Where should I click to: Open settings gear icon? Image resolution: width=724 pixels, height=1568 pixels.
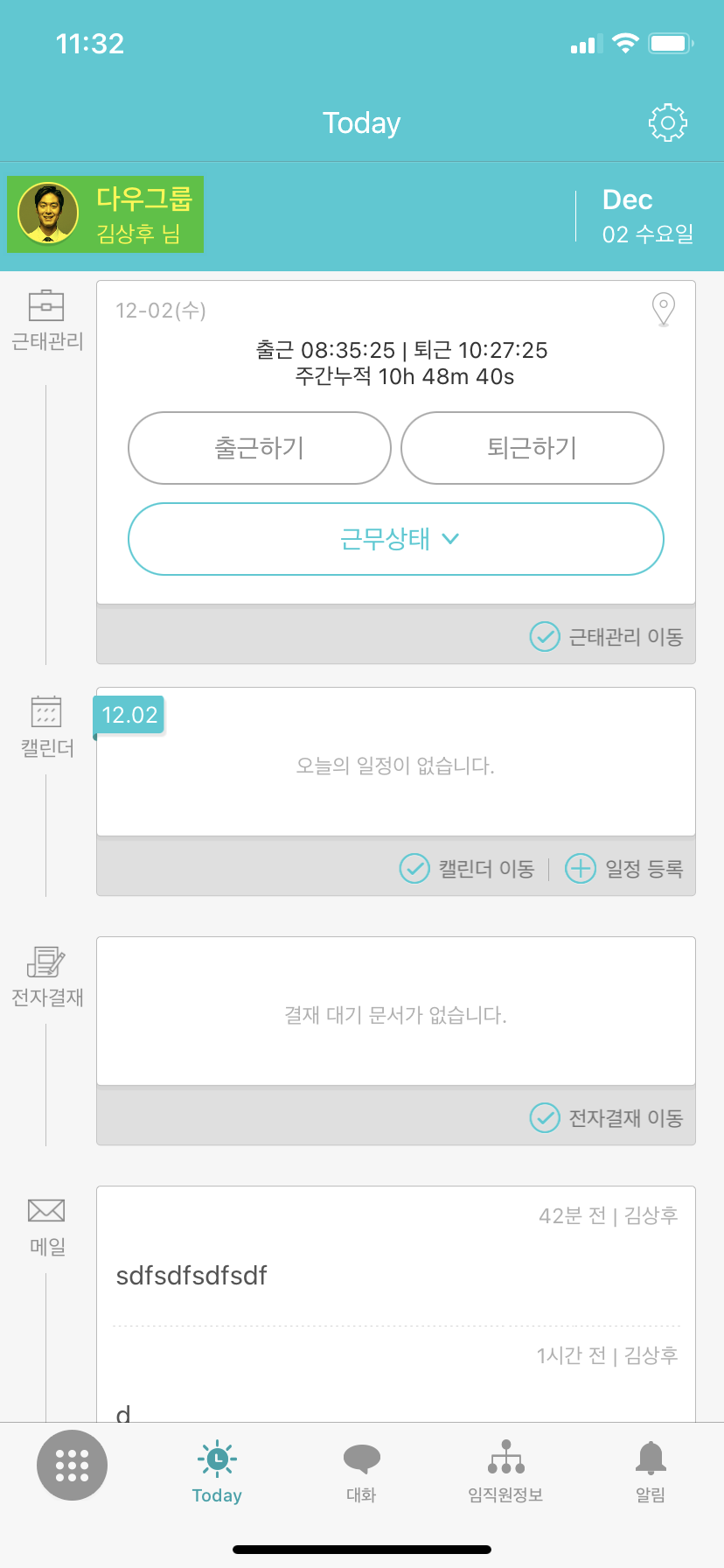point(667,122)
